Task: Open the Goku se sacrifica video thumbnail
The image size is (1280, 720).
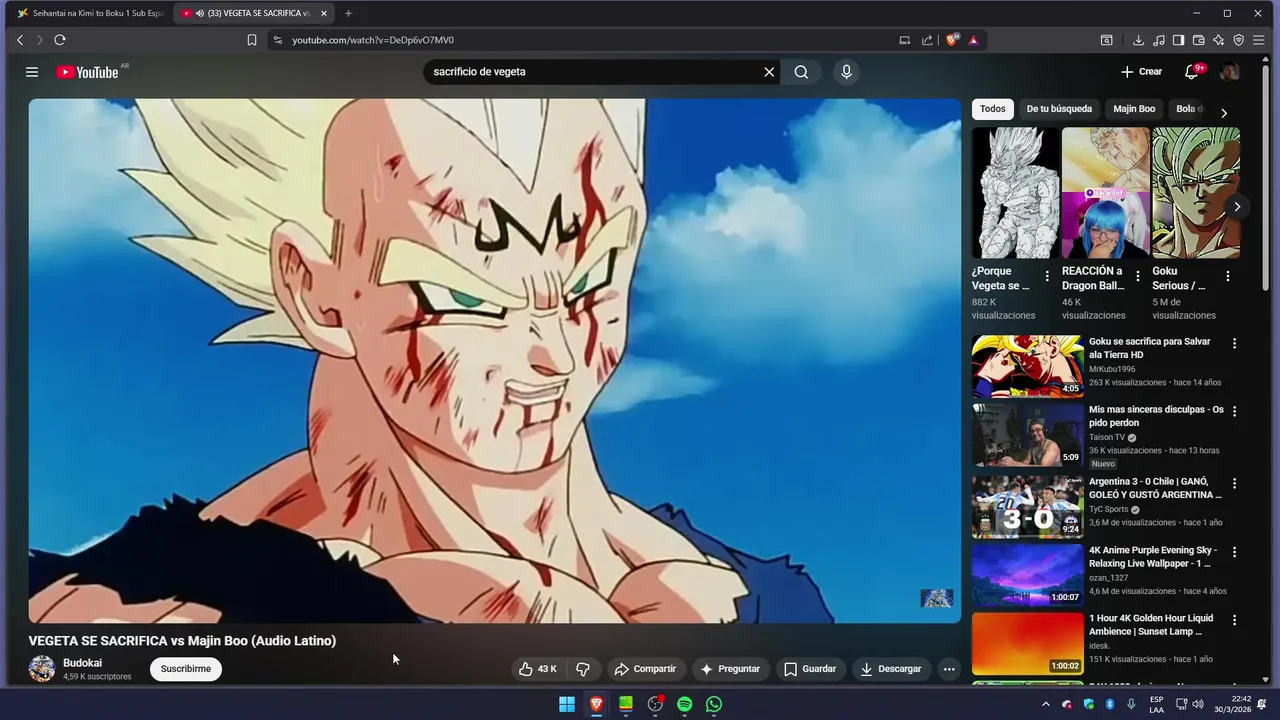Action: tap(1027, 366)
